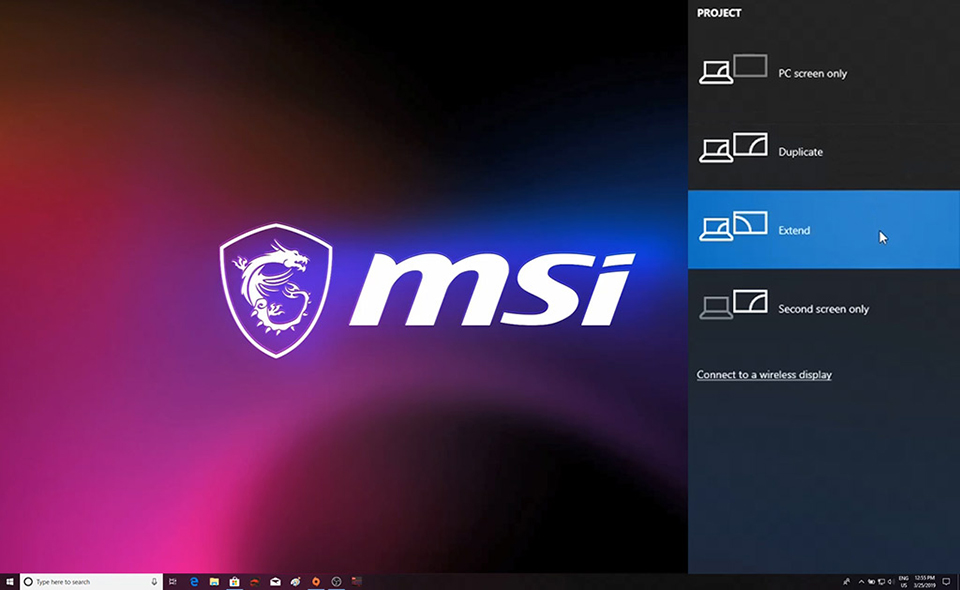Click Connect to a wireless display link
This screenshot has height=590, width=960.
764,375
